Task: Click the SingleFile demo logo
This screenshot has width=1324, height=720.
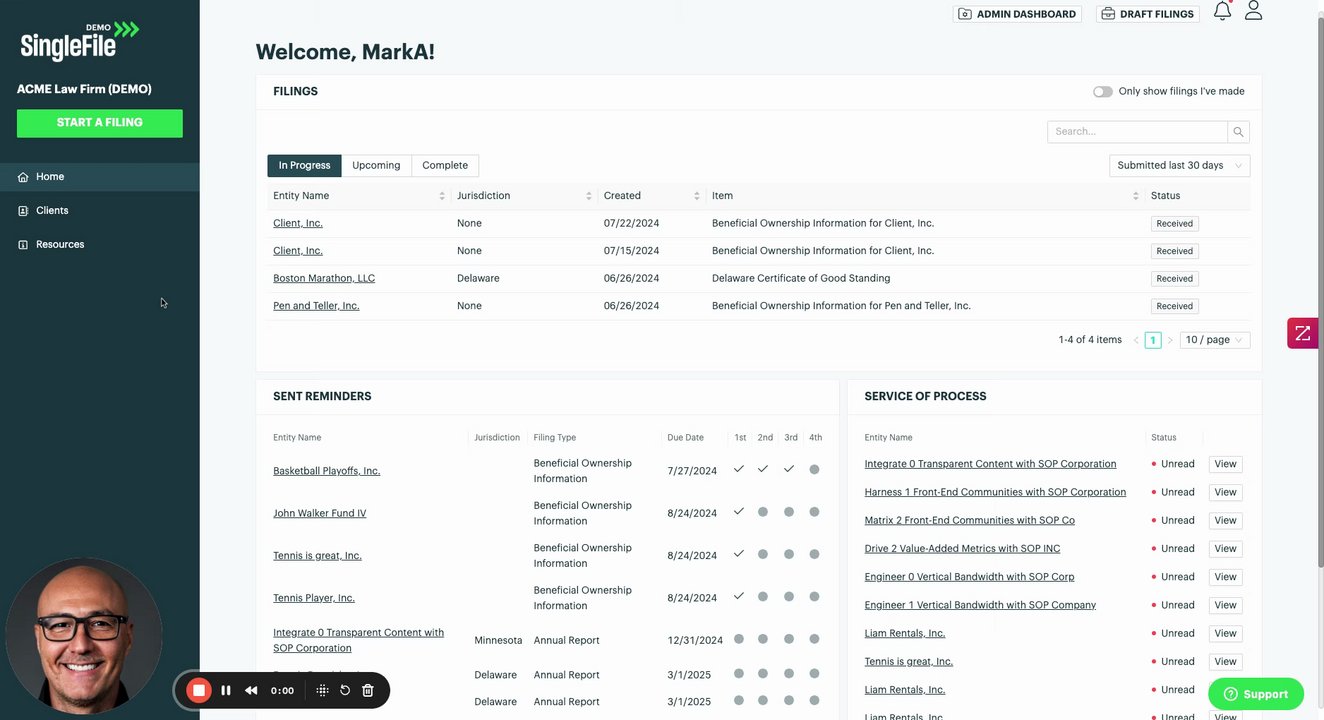Action: pyautogui.click(x=80, y=41)
